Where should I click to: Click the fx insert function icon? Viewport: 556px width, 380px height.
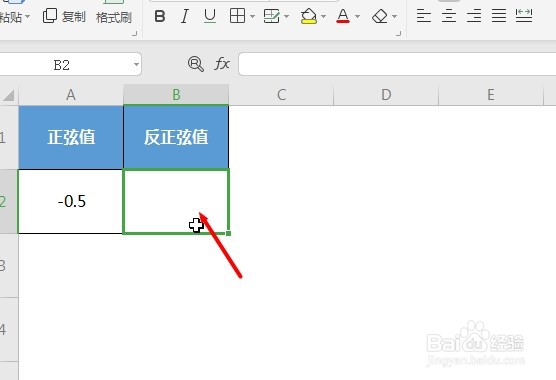coord(222,64)
